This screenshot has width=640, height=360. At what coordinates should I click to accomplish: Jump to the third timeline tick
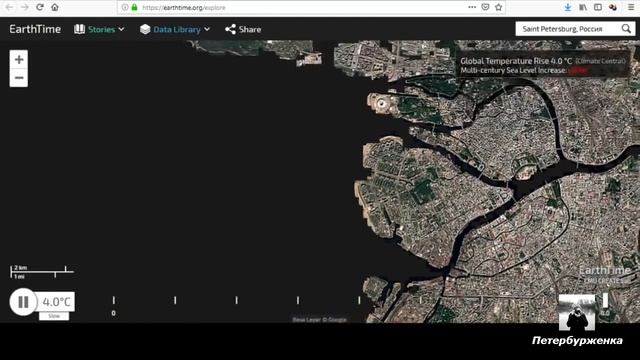[x=236, y=300]
